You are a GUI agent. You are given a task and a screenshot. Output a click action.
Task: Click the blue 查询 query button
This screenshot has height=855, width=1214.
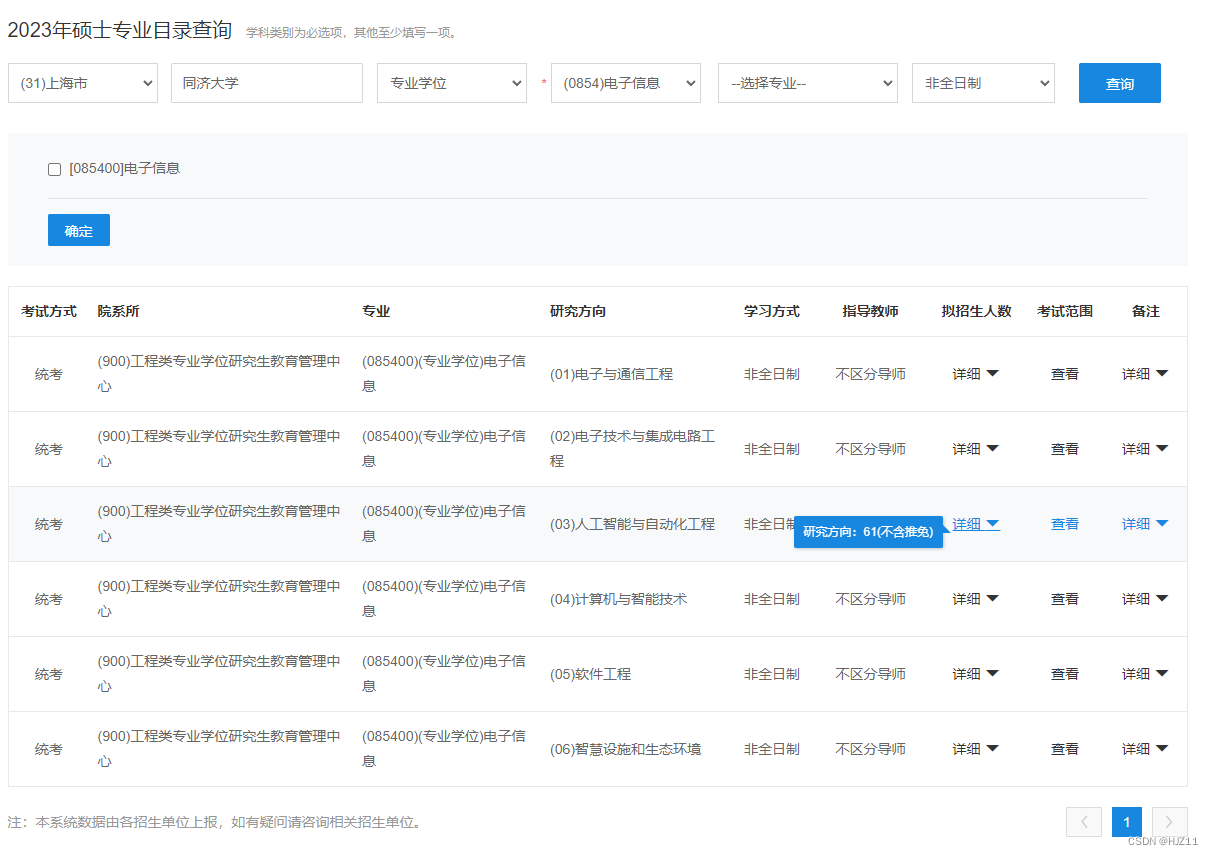coord(1119,83)
